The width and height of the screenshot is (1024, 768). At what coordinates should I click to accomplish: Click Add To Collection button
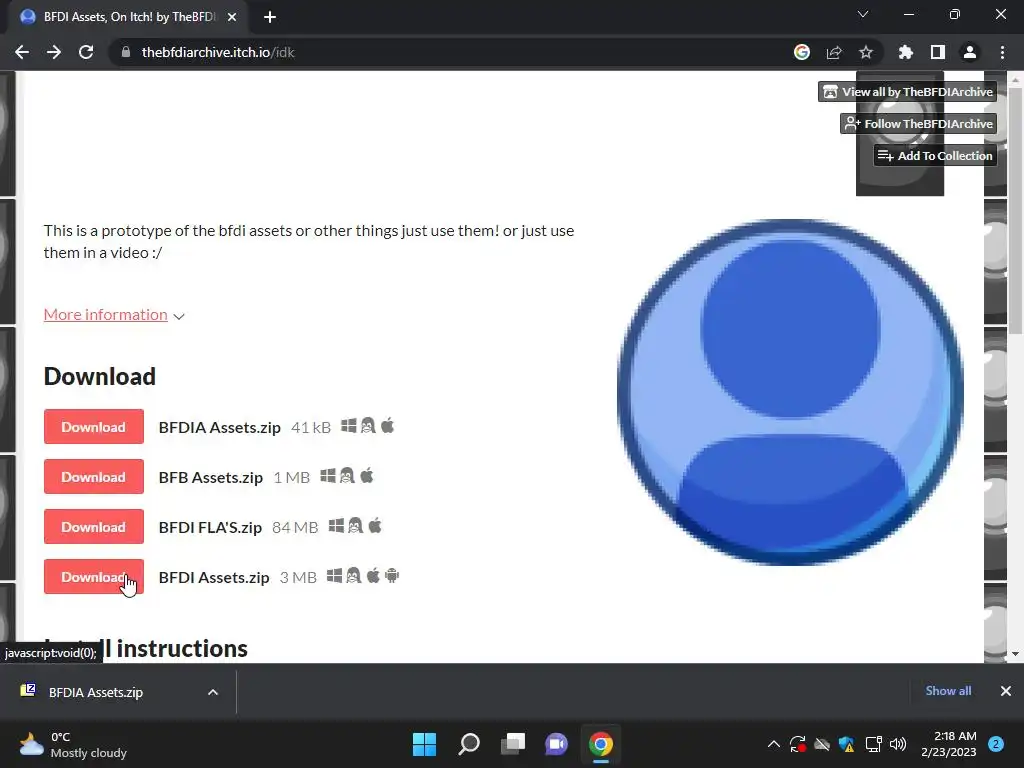point(935,155)
